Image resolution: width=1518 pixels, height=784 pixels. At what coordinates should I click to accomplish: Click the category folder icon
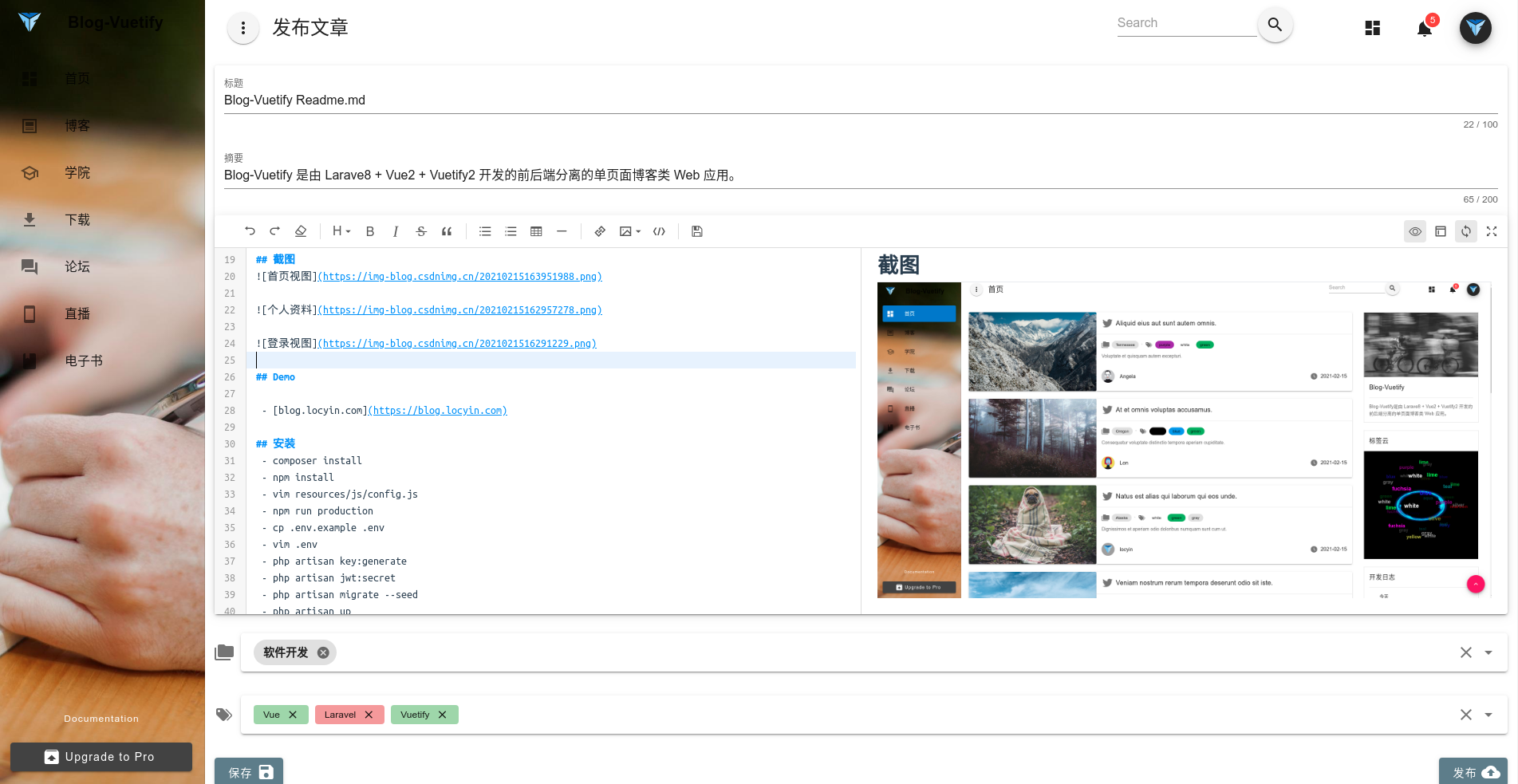tap(224, 652)
